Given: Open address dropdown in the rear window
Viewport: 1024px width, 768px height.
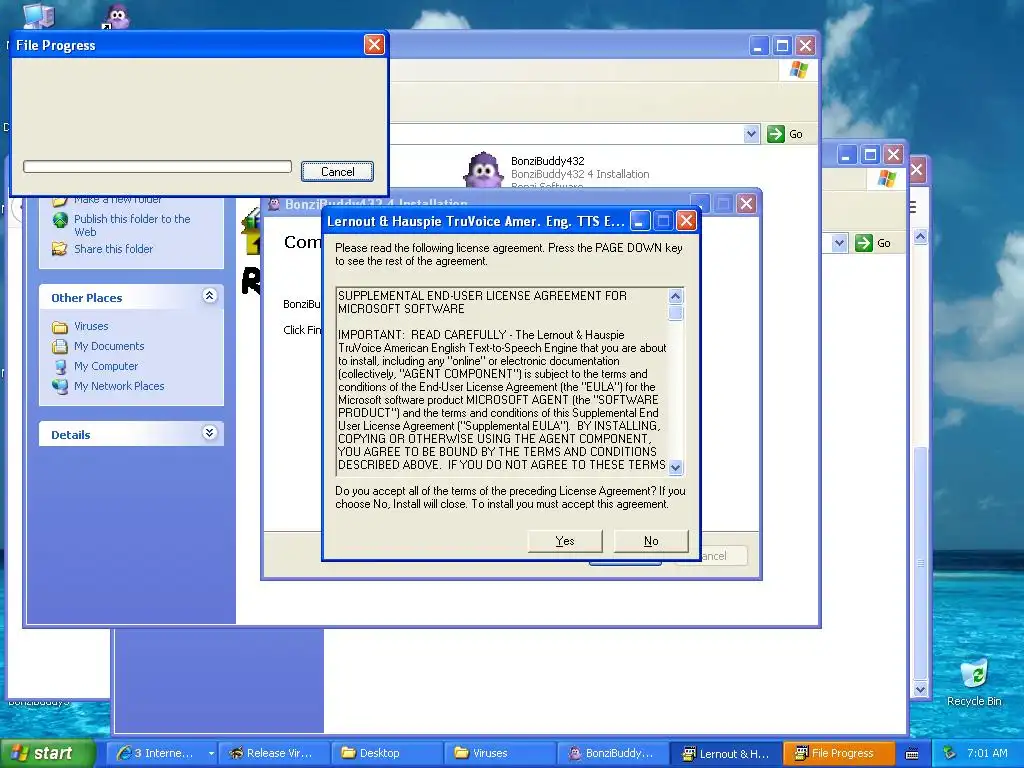Looking at the screenshot, I should click(x=839, y=243).
